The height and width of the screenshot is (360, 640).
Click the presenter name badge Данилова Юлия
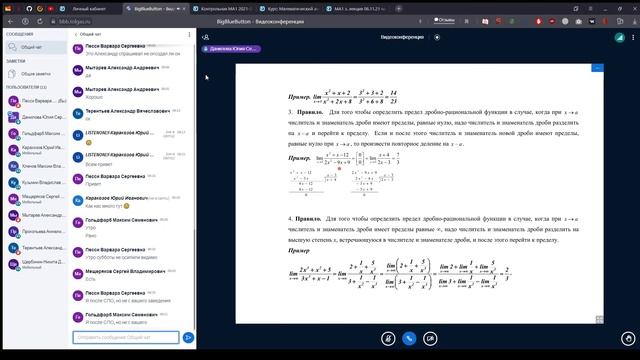point(231,49)
